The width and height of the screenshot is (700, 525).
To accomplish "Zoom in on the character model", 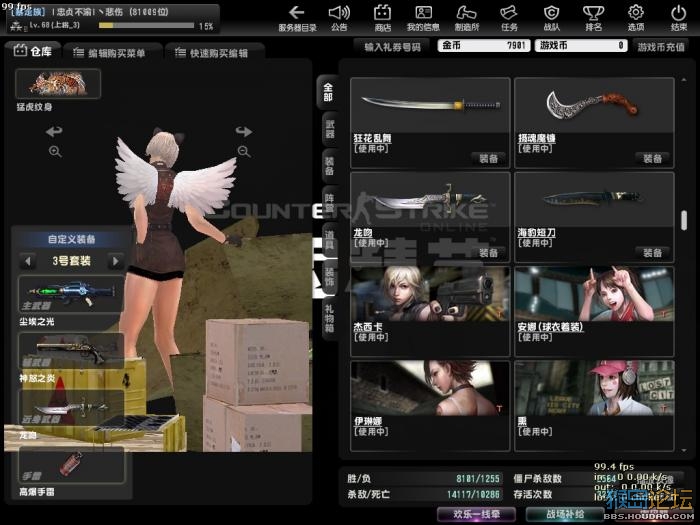I will [x=55, y=152].
